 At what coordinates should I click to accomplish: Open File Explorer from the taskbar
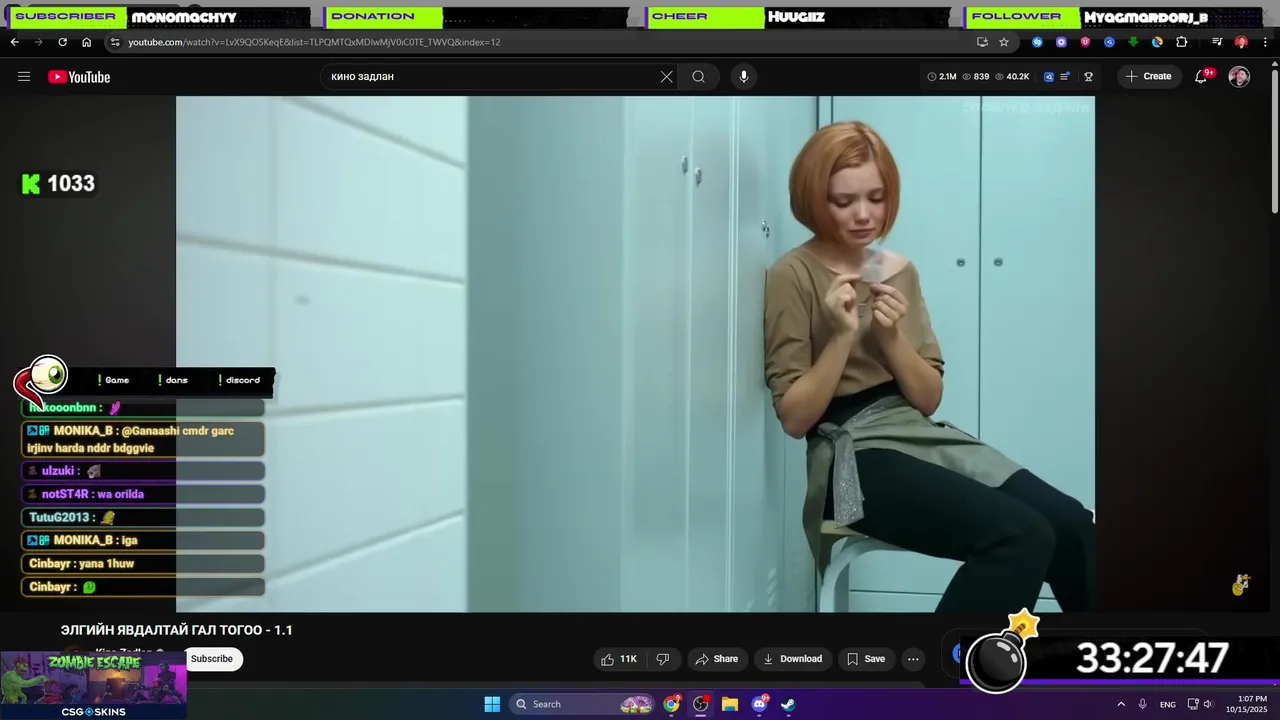(730, 704)
